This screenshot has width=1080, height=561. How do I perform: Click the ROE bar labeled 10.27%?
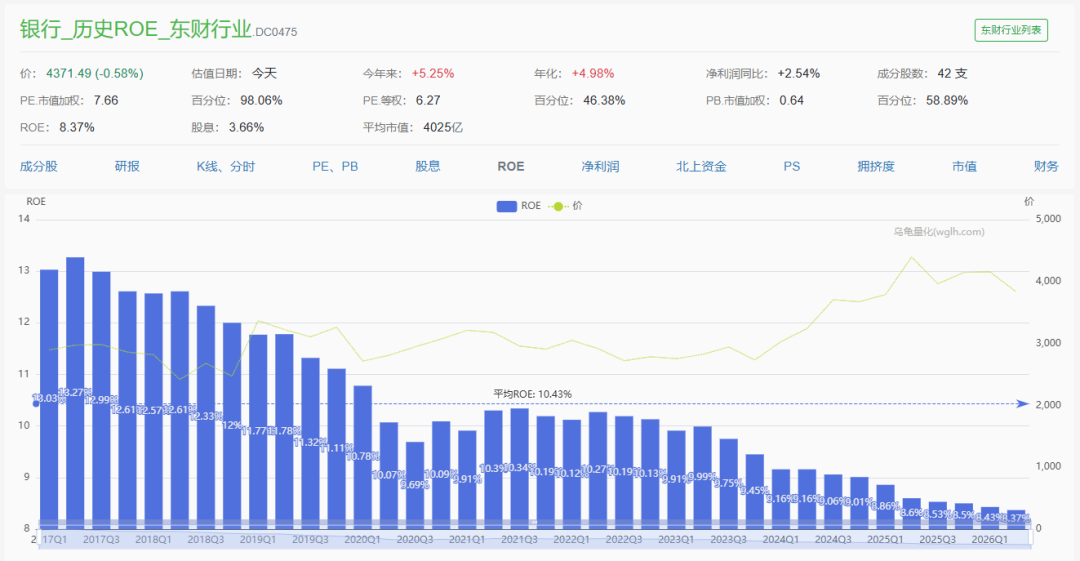click(x=599, y=470)
